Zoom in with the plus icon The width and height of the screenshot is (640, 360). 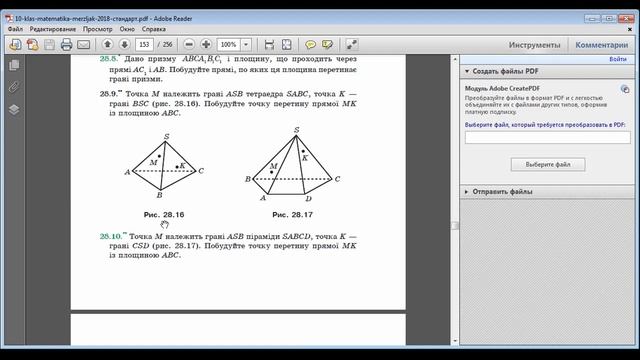[206, 44]
